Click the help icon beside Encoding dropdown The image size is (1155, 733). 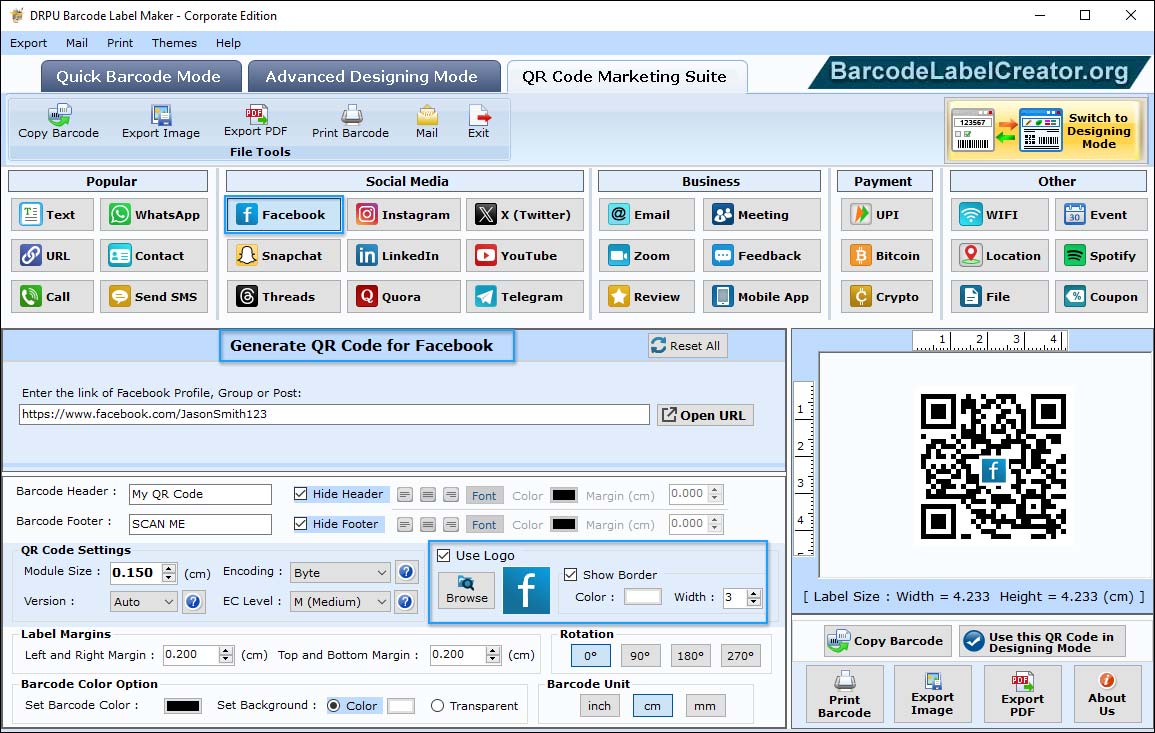tap(406, 572)
